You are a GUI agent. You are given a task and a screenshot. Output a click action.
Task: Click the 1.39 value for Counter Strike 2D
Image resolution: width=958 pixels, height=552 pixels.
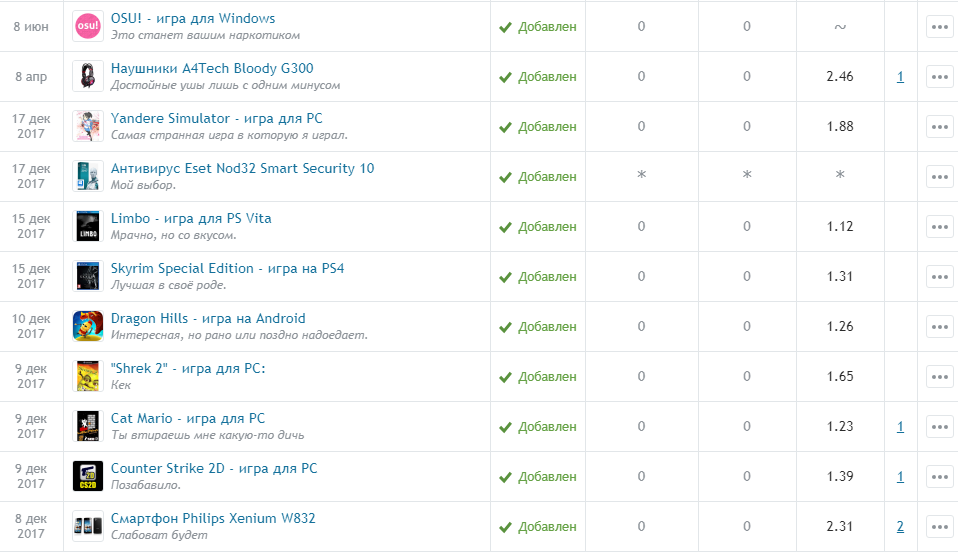[x=839, y=477]
